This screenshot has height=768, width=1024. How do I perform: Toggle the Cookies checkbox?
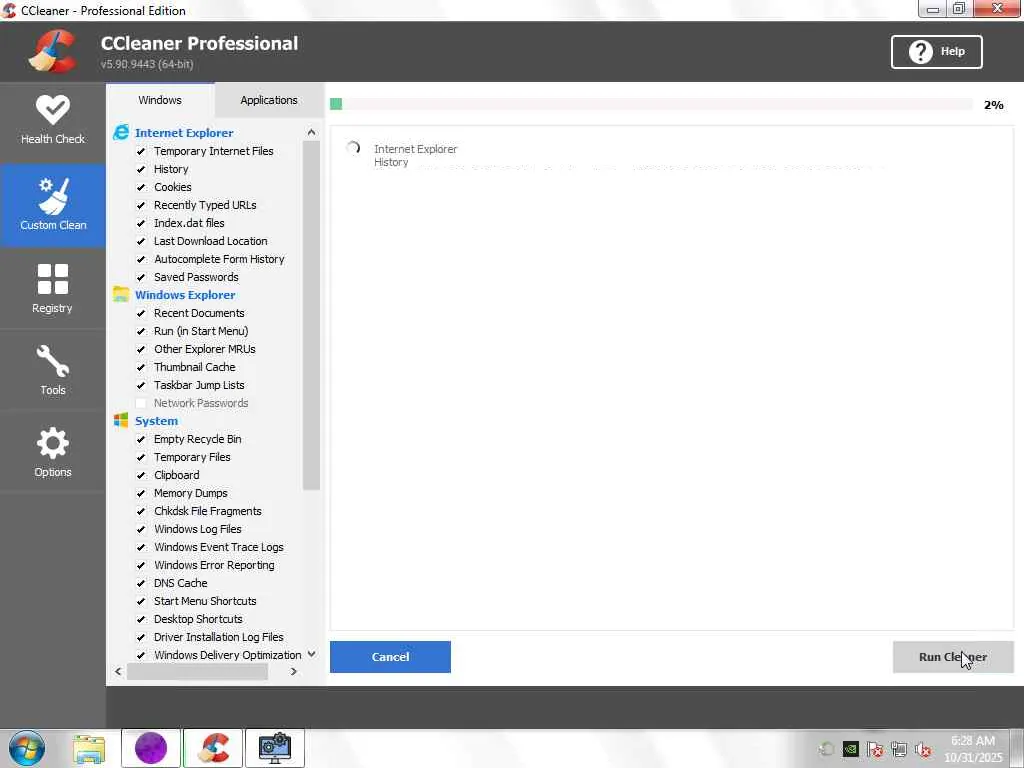point(140,187)
